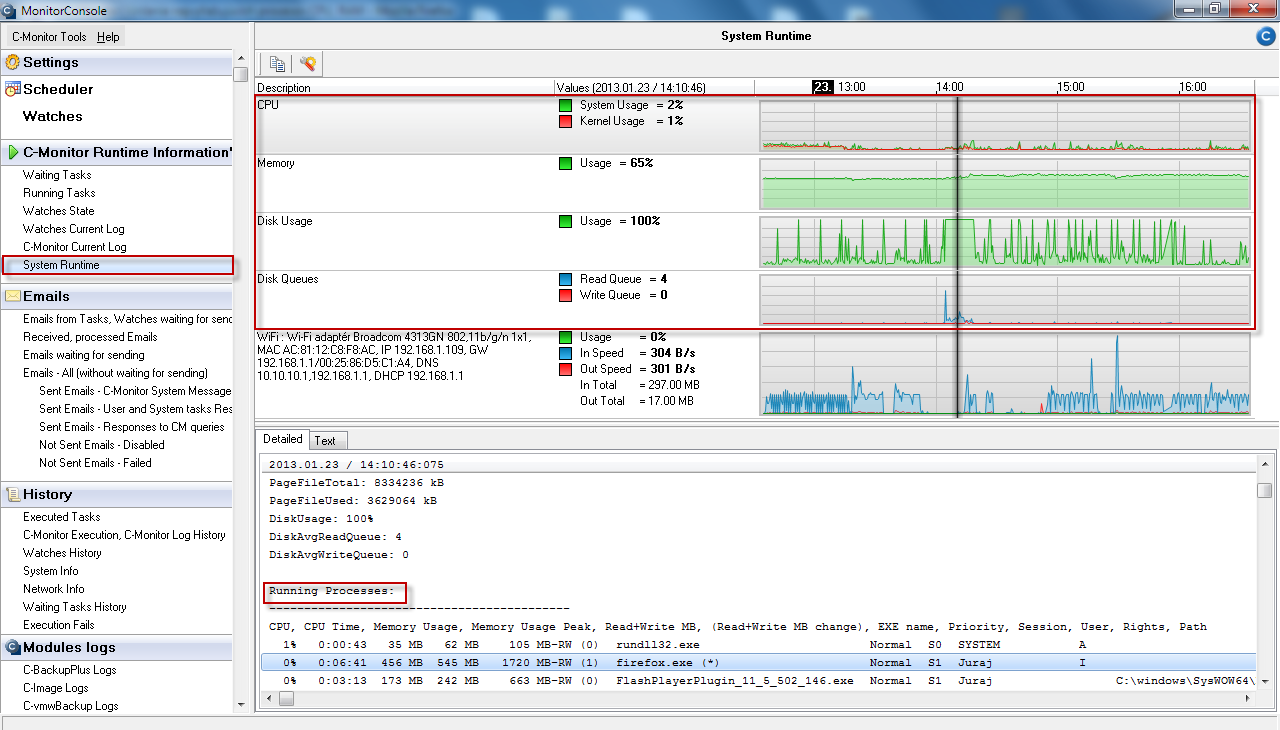Click the CPU usage graph
1280x730 pixels.
(x=1005, y=125)
